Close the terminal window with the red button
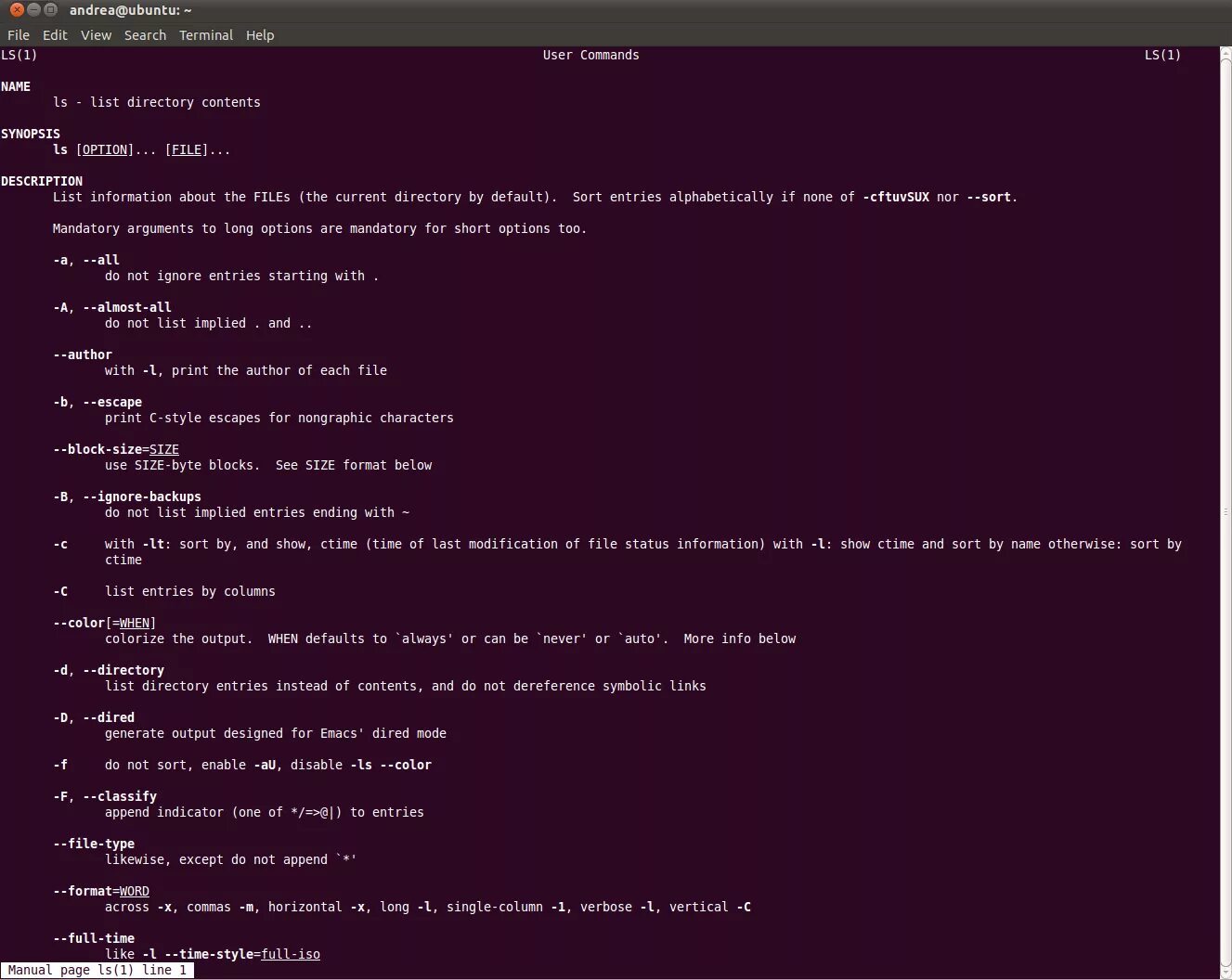 click(16, 10)
